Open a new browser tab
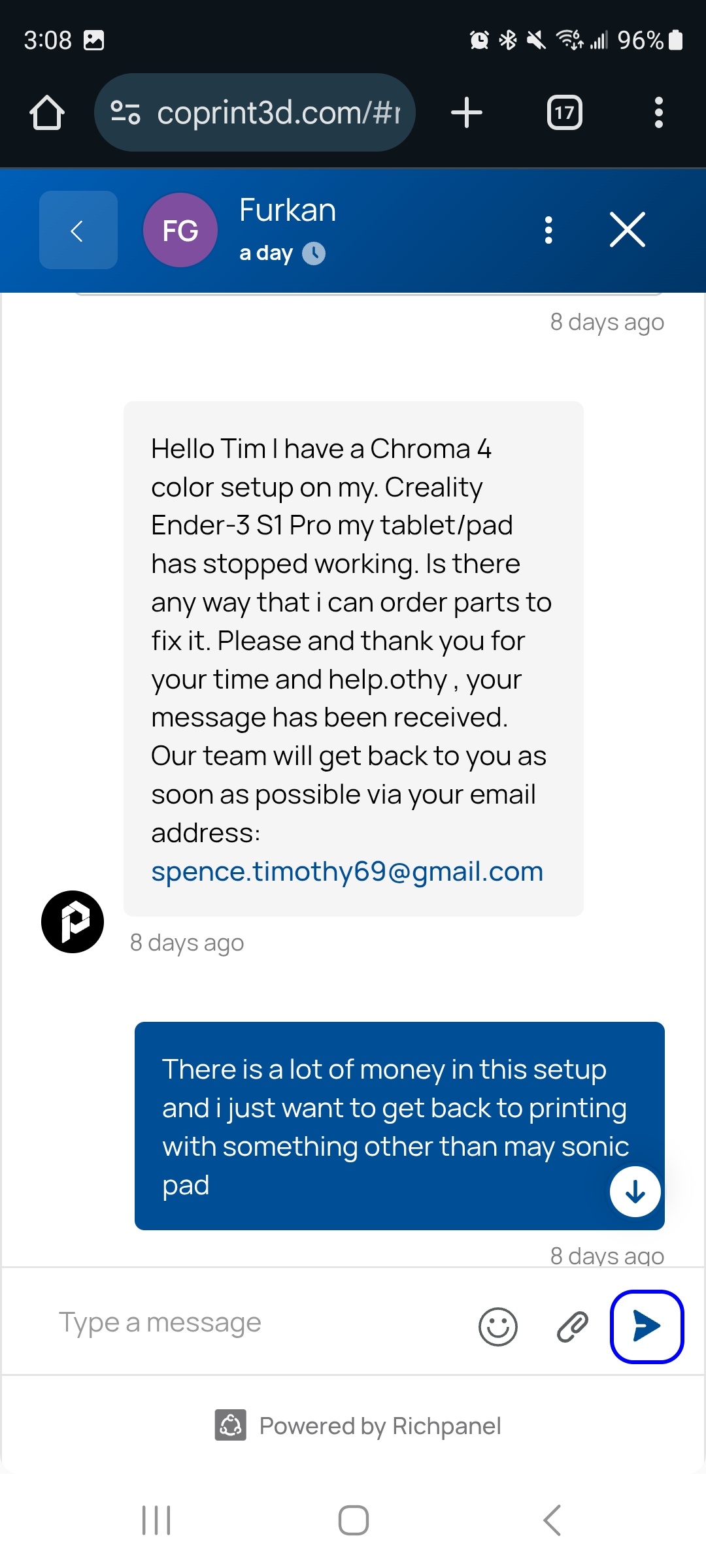This screenshot has width=706, height=1568. 467,112
